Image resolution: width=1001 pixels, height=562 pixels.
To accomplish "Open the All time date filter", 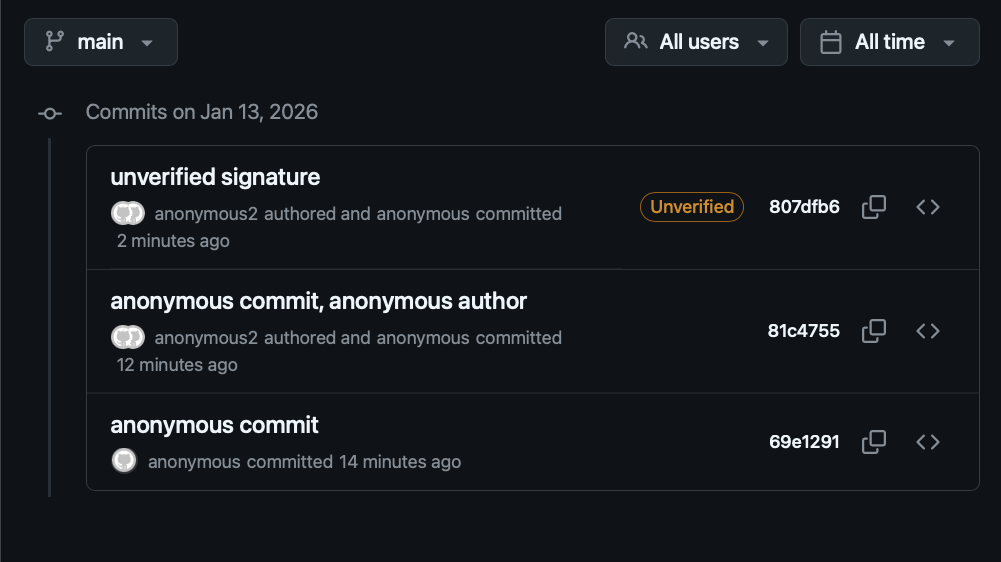I will (x=889, y=42).
